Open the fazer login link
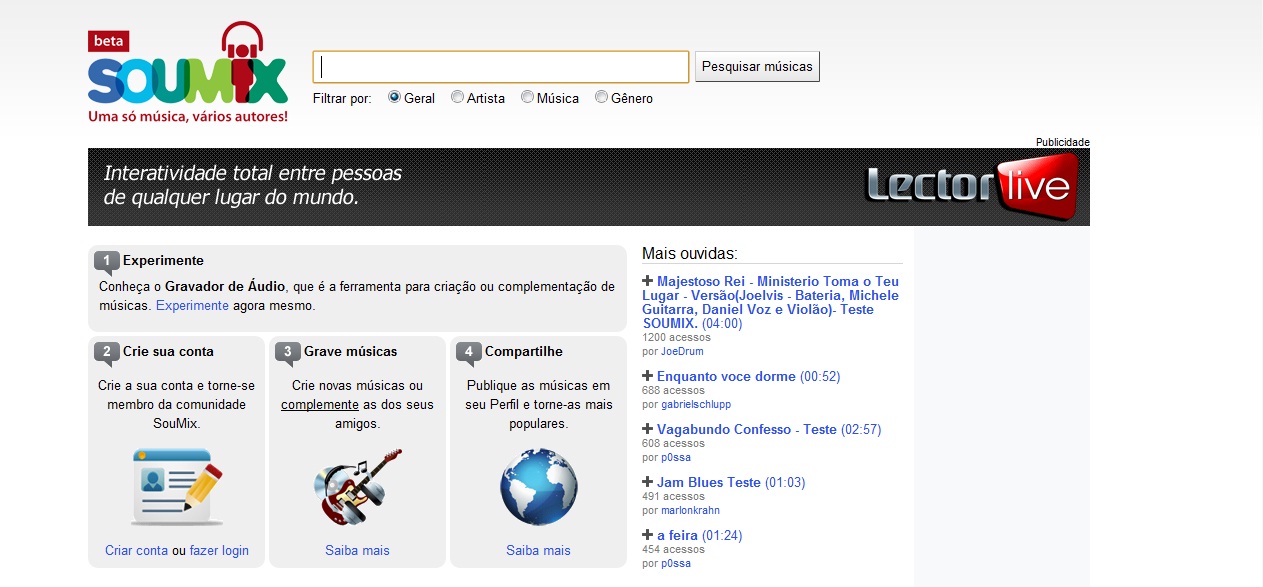 (219, 551)
